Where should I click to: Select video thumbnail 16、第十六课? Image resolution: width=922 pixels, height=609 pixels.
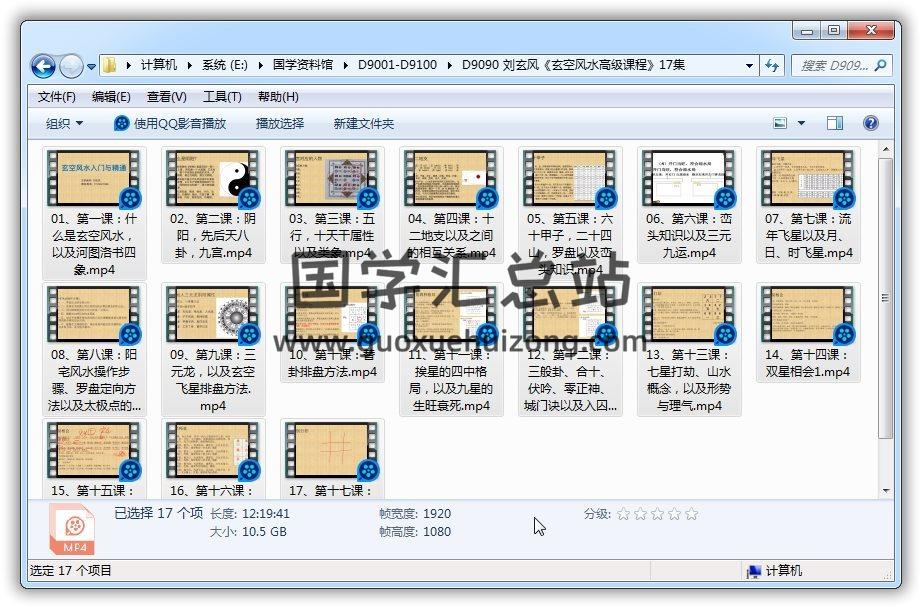pyautogui.click(x=213, y=450)
